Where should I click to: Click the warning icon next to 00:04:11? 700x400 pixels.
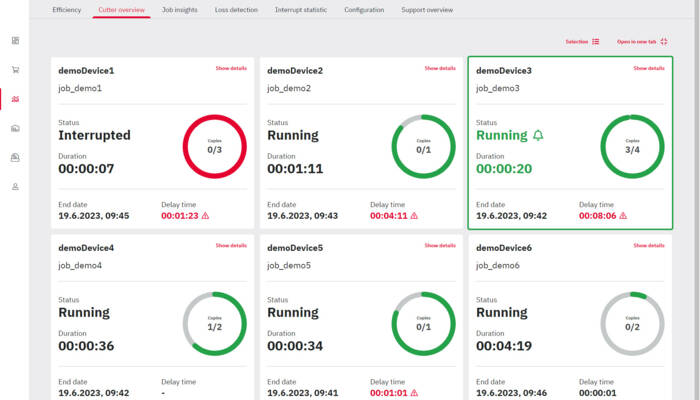[414, 216]
